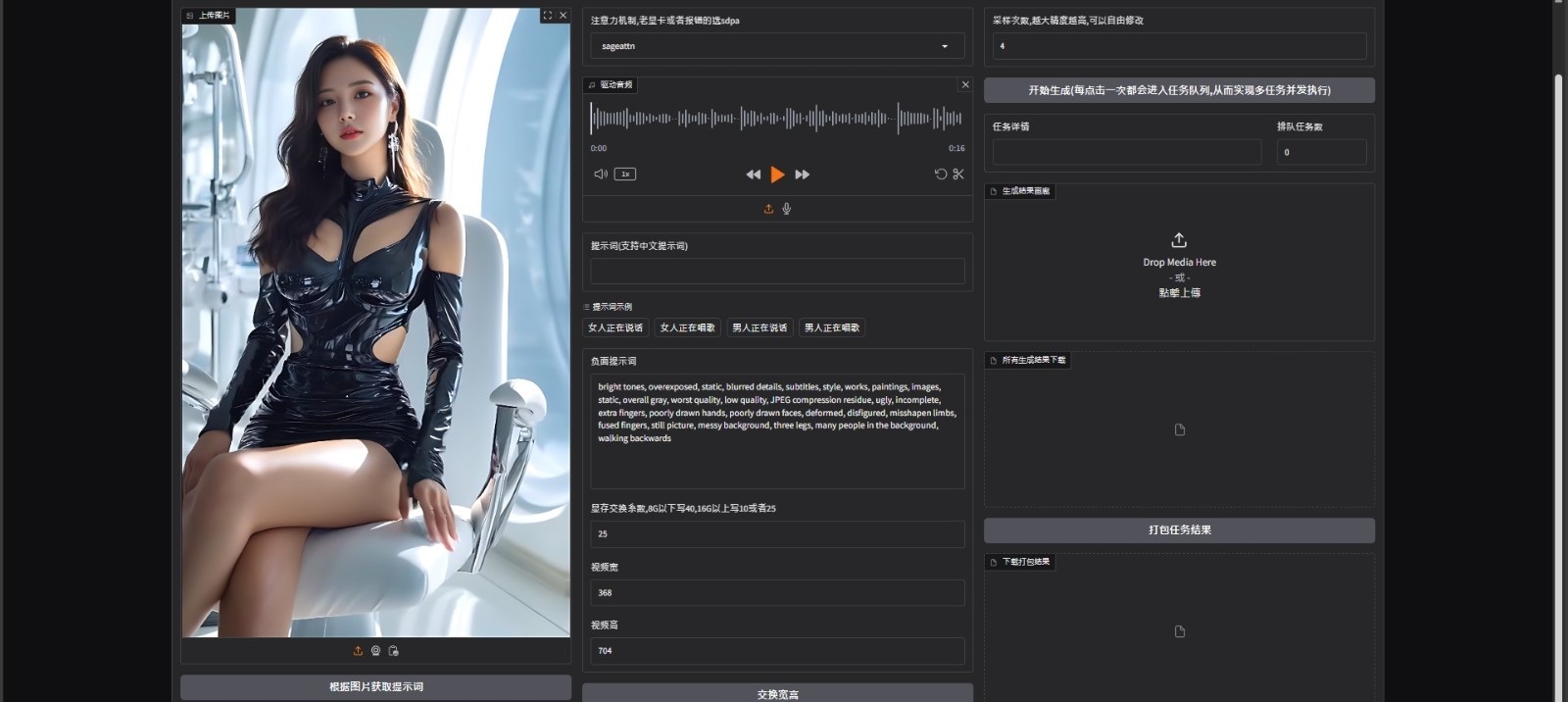
Task: Select webcam source under the image
Action: [375, 651]
